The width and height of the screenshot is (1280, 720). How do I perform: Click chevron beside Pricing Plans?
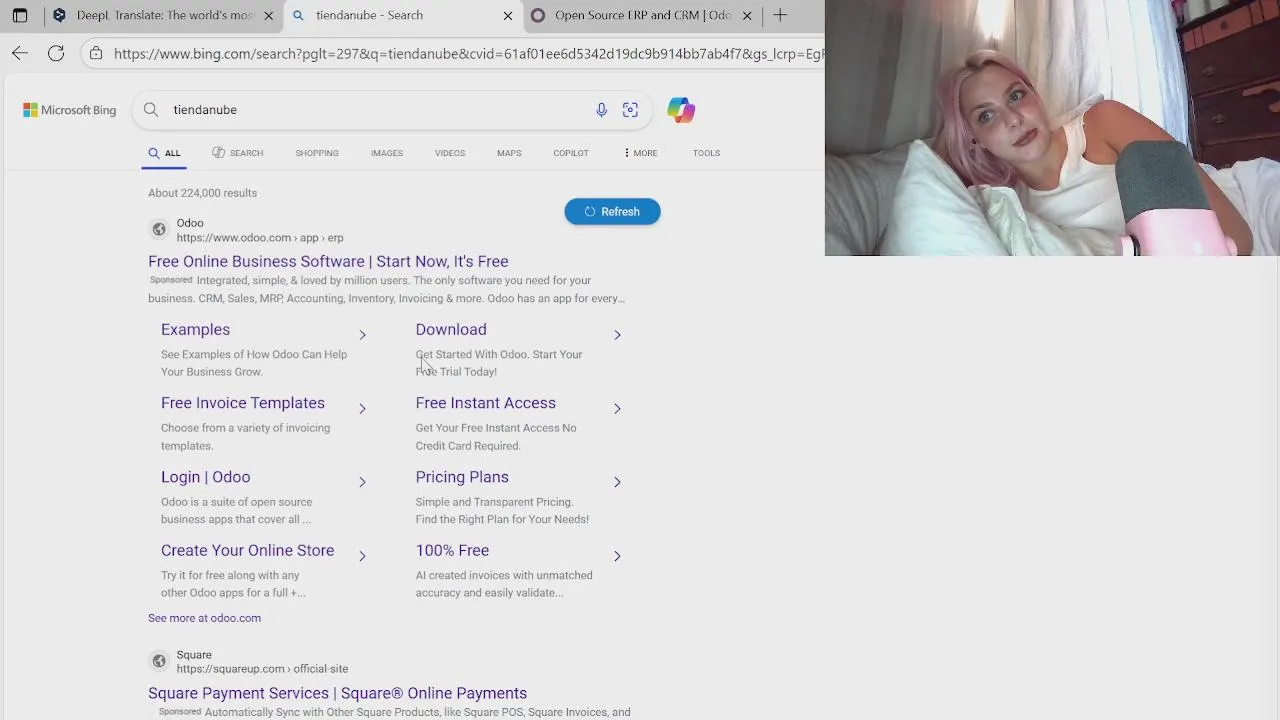617,482
